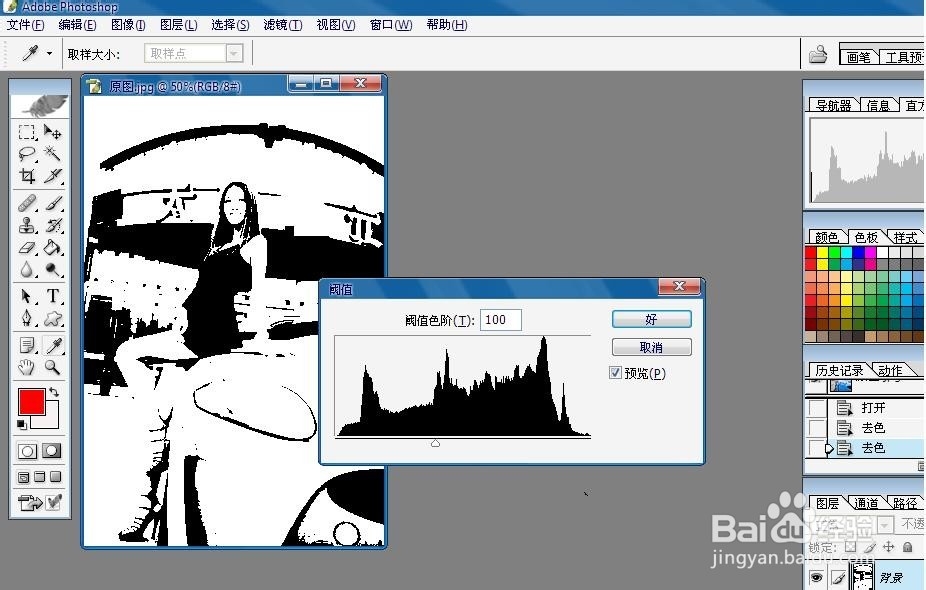
Task: Click the red foreground color swatch
Action: point(31,402)
